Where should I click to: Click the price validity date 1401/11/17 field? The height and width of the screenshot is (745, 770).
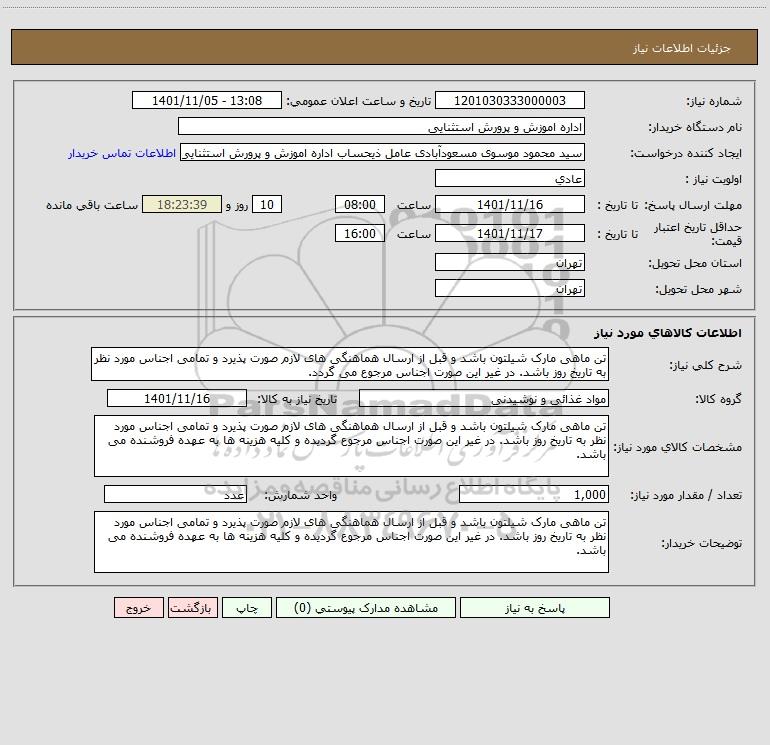pos(510,233)
